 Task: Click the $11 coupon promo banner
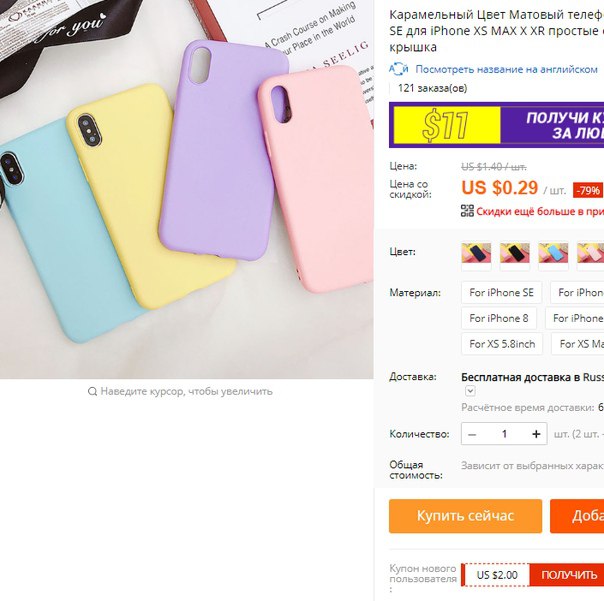pos(497,125)
